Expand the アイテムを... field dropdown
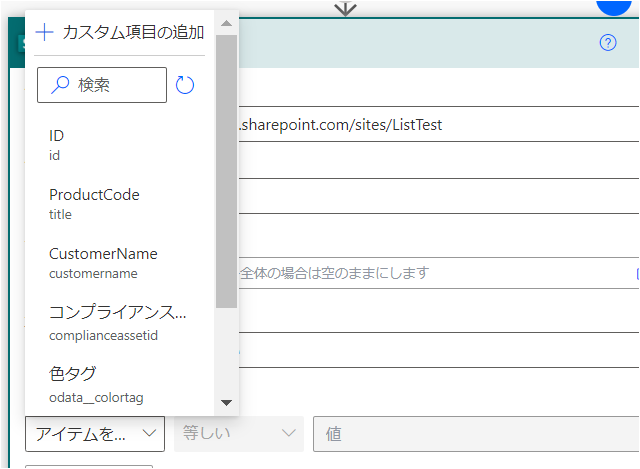 [95, 433]
